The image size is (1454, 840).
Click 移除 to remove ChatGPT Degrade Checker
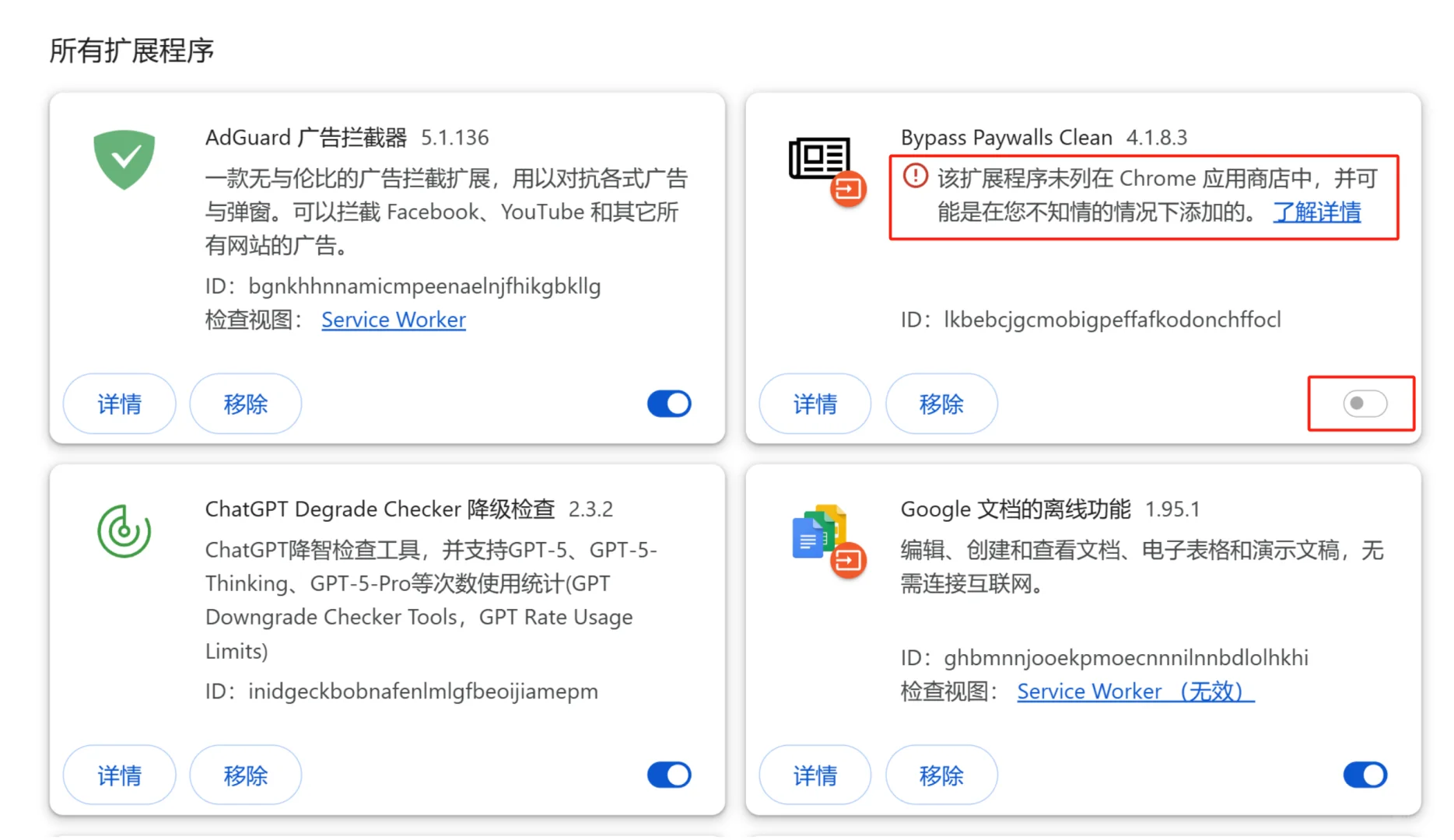pos(245,775)
